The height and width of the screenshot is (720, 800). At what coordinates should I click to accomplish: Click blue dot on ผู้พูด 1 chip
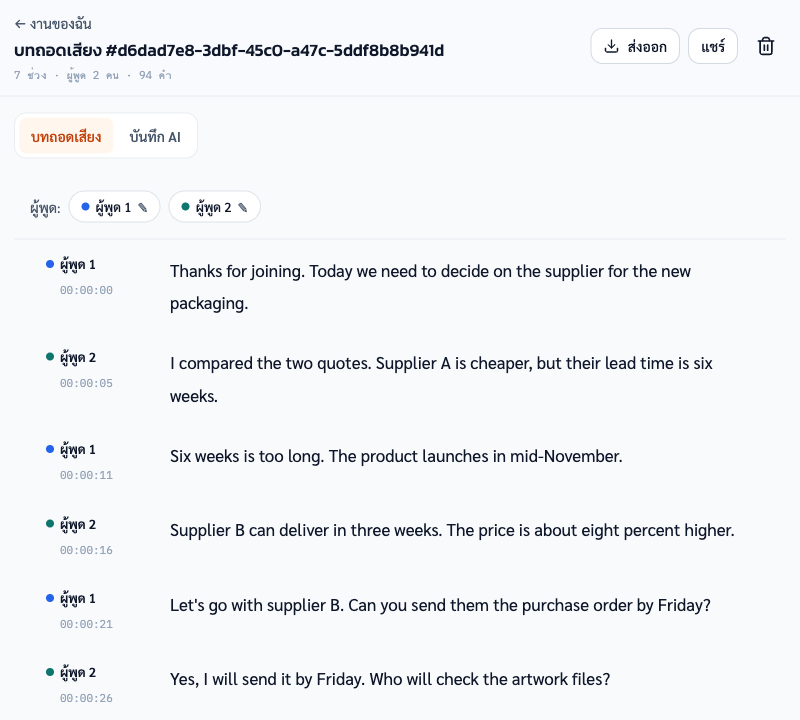point(86,207)
